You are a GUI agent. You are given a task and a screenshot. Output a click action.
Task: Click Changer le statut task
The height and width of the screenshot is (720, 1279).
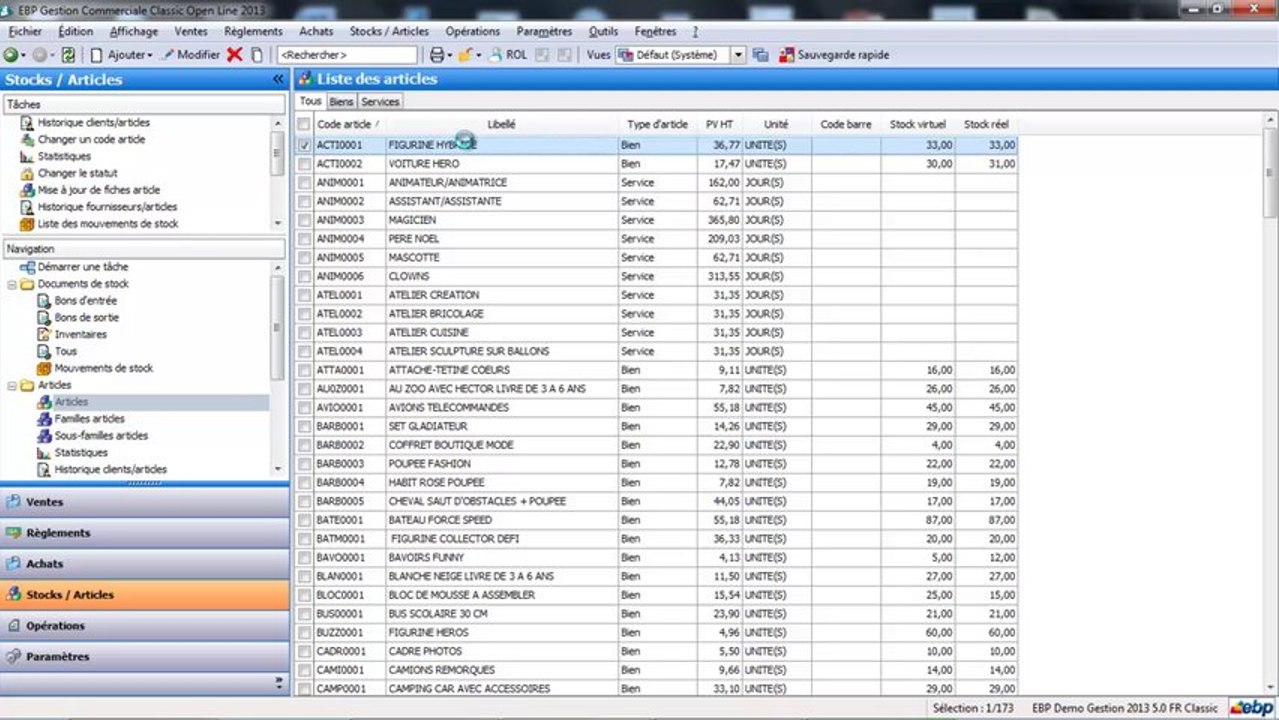click(x=77, y=173)
